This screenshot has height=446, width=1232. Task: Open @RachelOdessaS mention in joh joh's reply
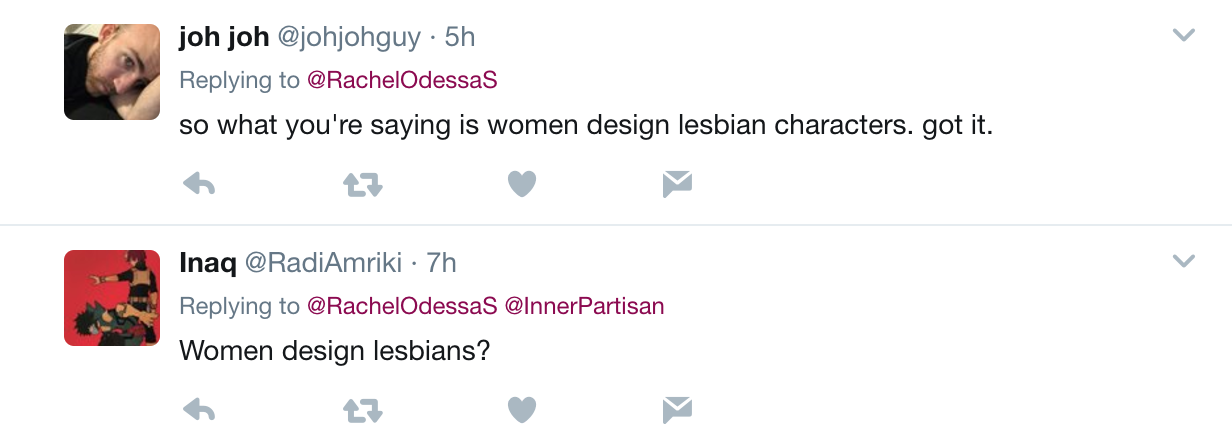[x=402, y=81]
